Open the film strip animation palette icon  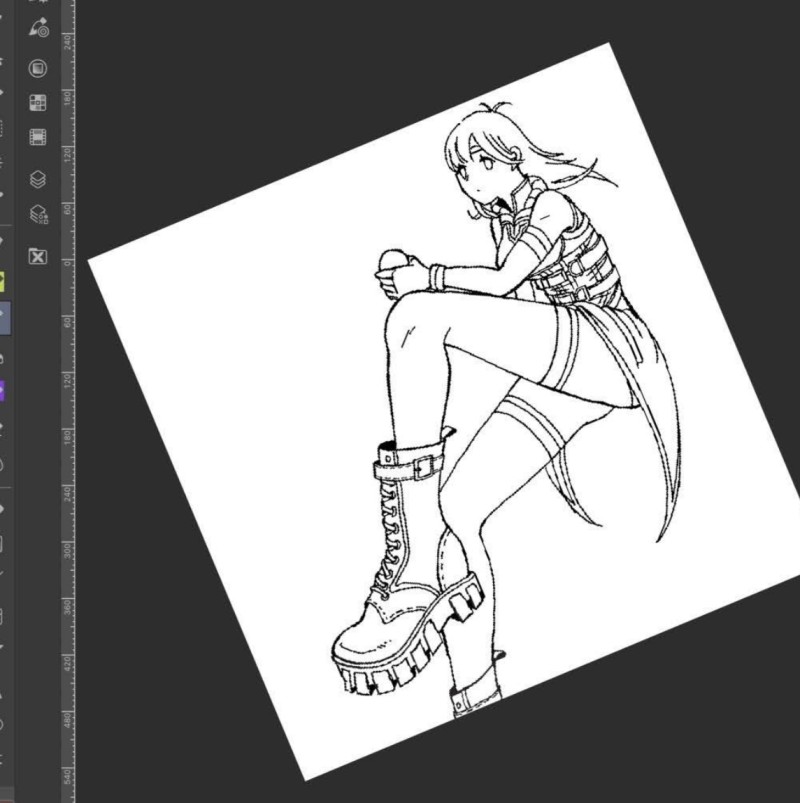coord(38,137)
